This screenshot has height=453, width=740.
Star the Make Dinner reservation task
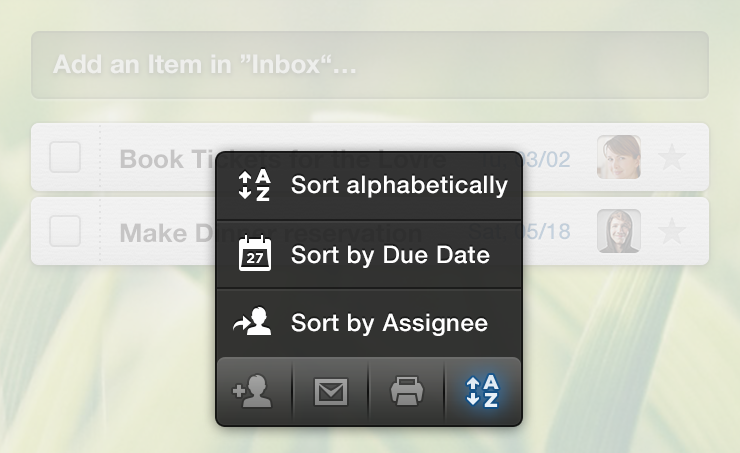tap(672, 232)
